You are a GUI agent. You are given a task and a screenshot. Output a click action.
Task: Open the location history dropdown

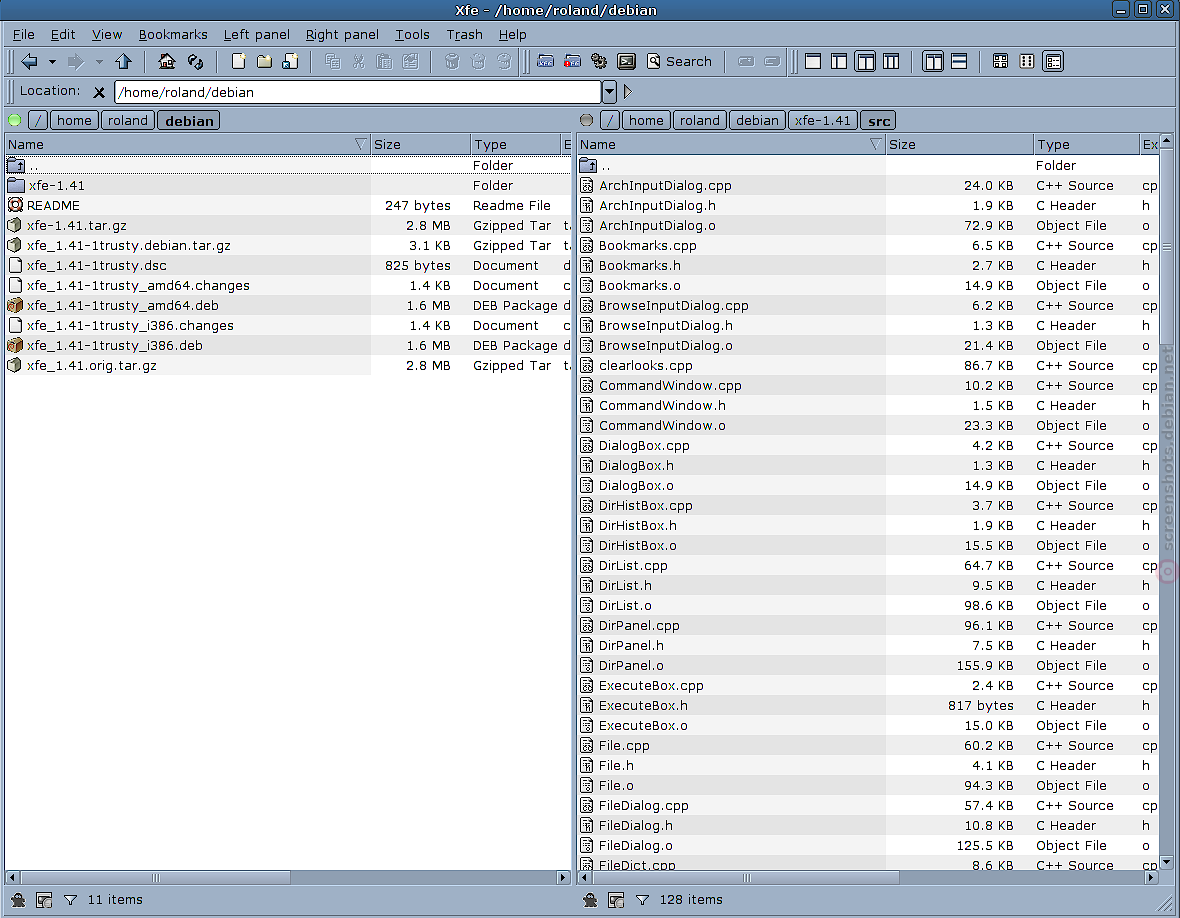[610, 92]
